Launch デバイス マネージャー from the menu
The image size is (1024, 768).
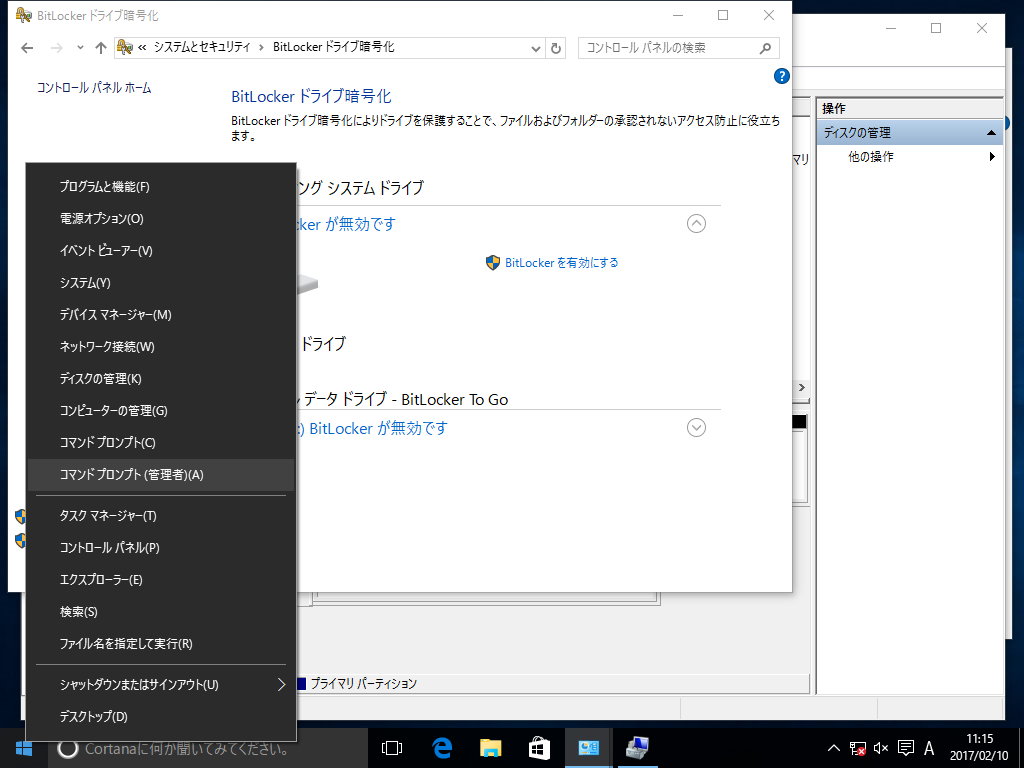161,315
